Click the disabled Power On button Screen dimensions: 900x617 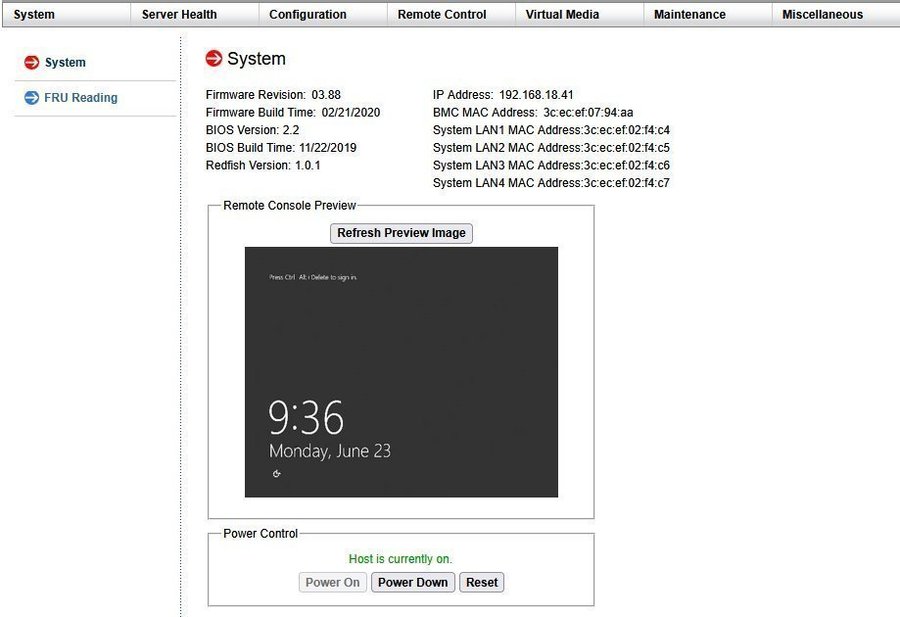point(332,582)
